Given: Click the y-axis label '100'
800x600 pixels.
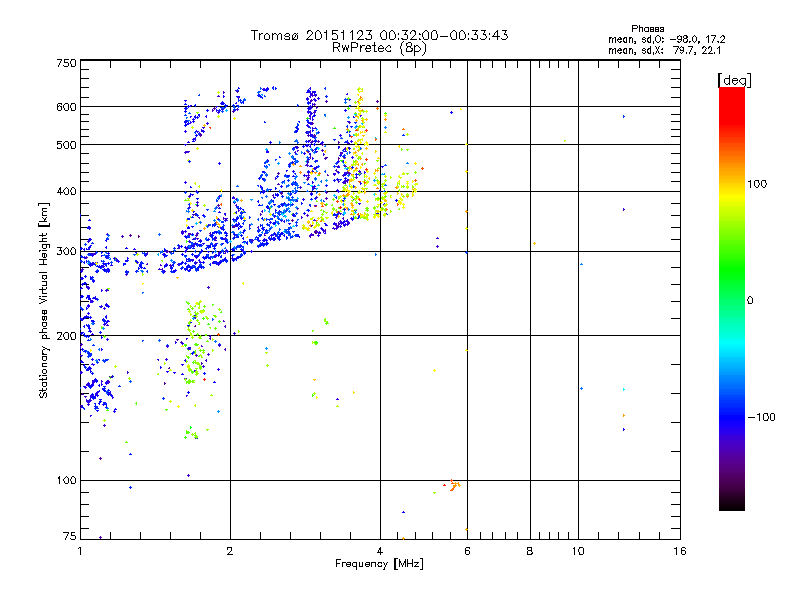Looking at the screenshot, I should coord(67,481).
